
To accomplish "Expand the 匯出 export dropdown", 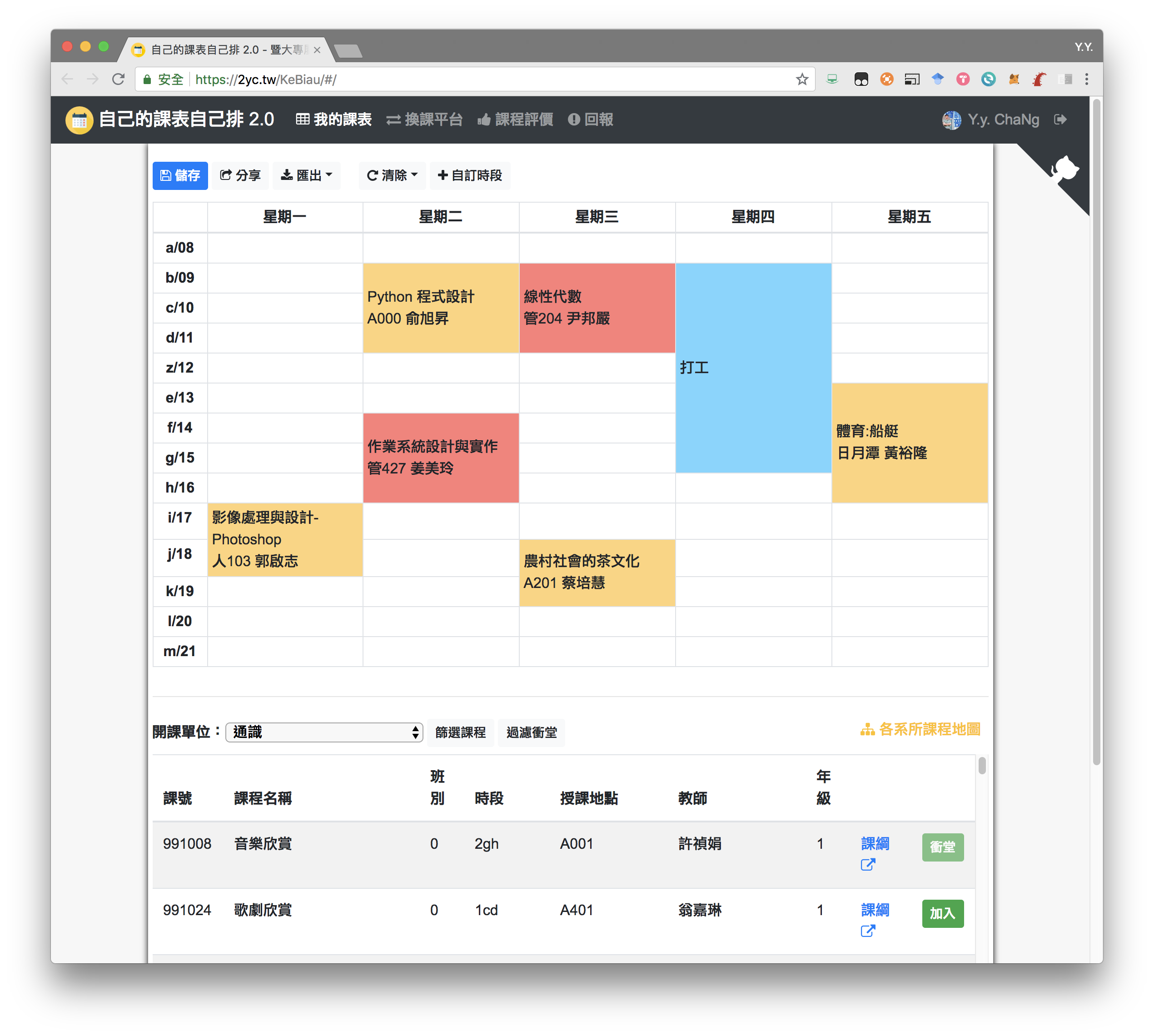I will click(307, 175).
